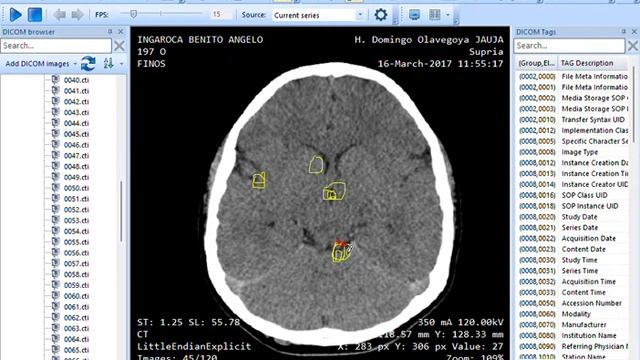Click the file icon next to 0062.cti
Image resolution: width=640 pixels, height=360 pixels.
click(x=56, y=317)
